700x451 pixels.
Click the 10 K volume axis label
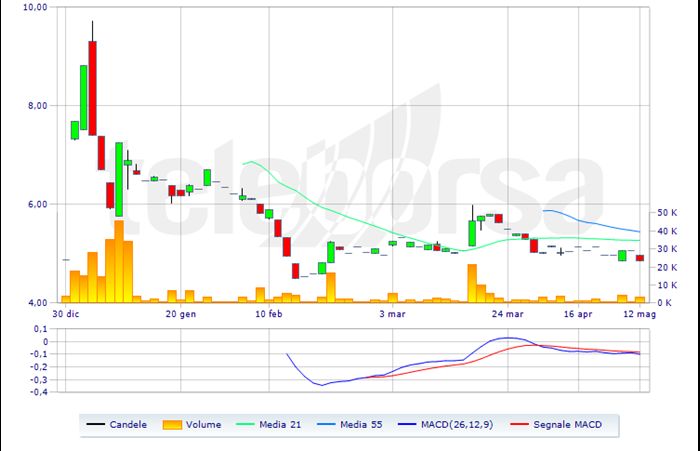click(x=667, y=285)
